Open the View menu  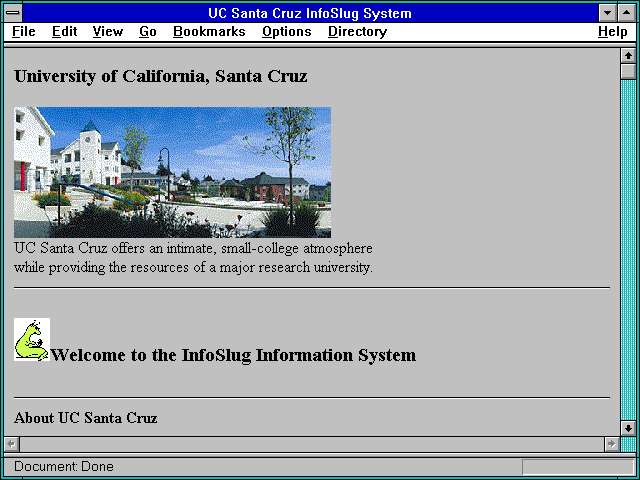coord(108,32)
